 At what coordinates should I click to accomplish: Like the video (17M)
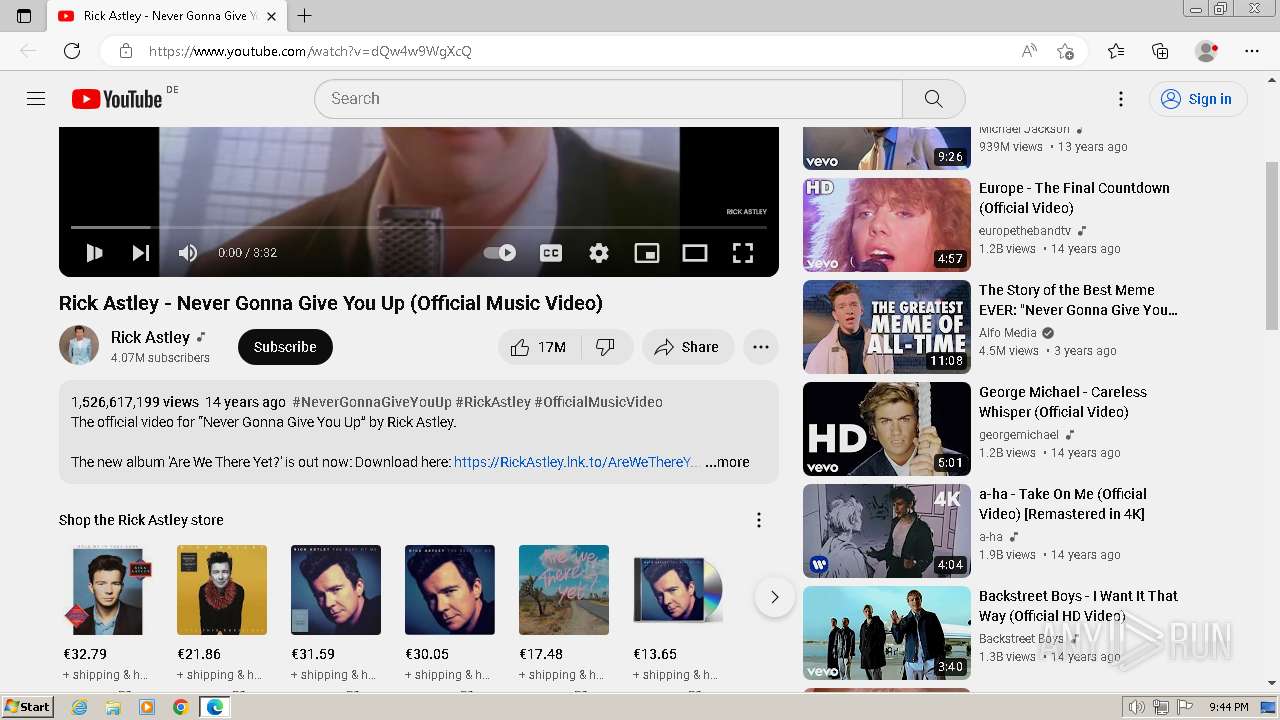click(x=539, y=347)
